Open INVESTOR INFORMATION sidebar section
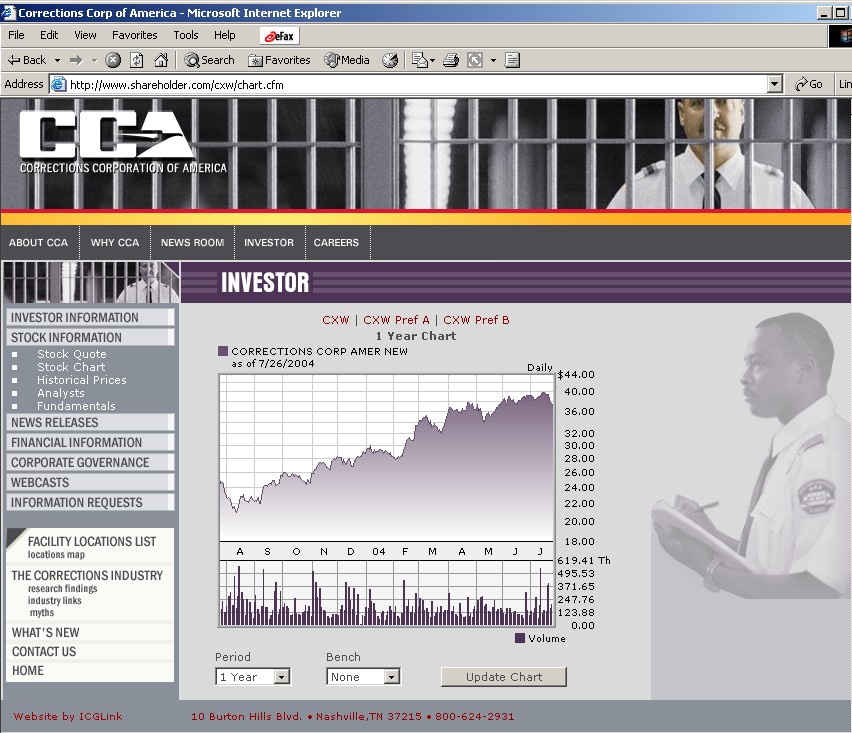This screenshot has height=733, width=852. [90, 317]
